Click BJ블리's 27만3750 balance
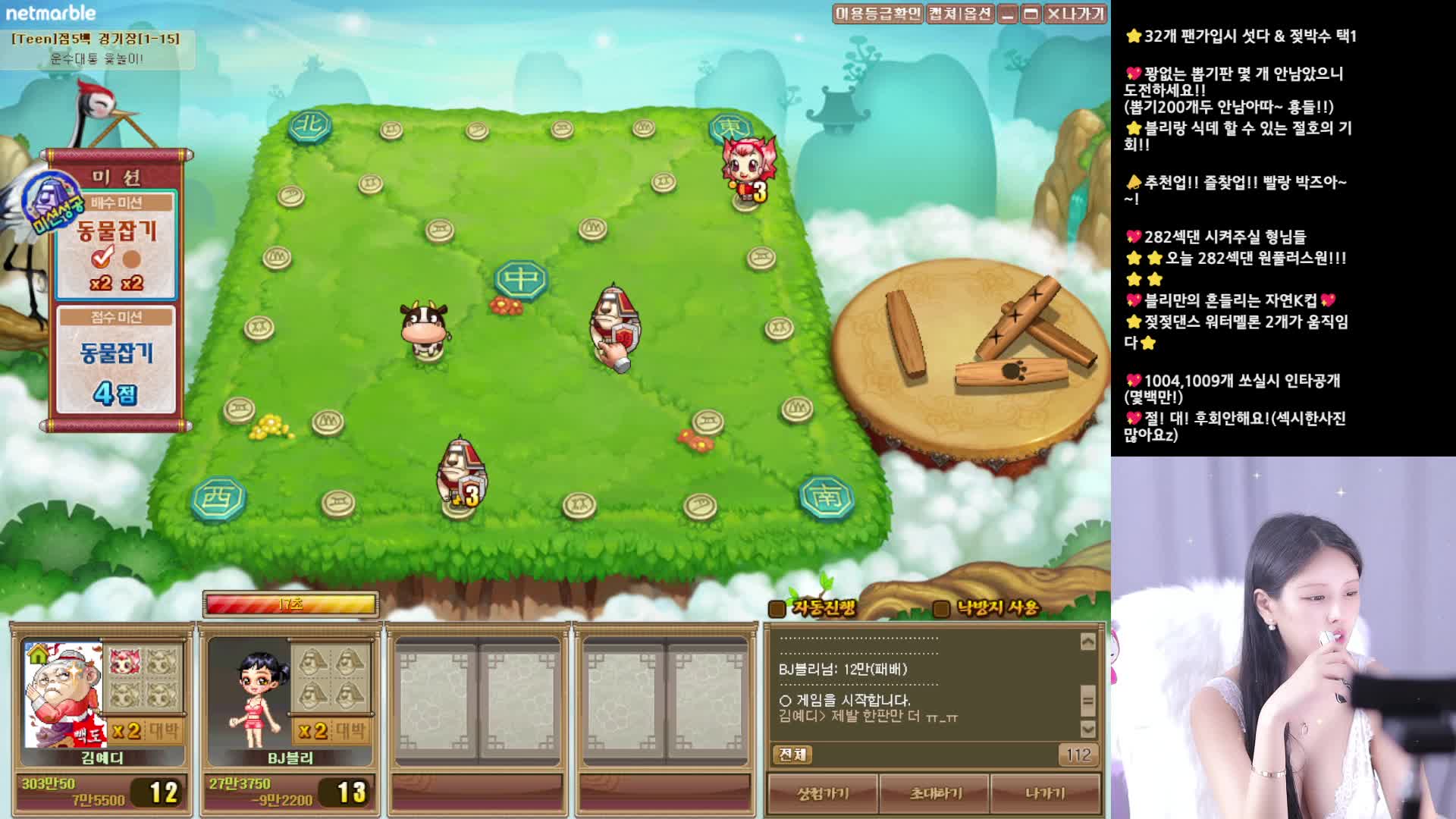 point(240,783)
